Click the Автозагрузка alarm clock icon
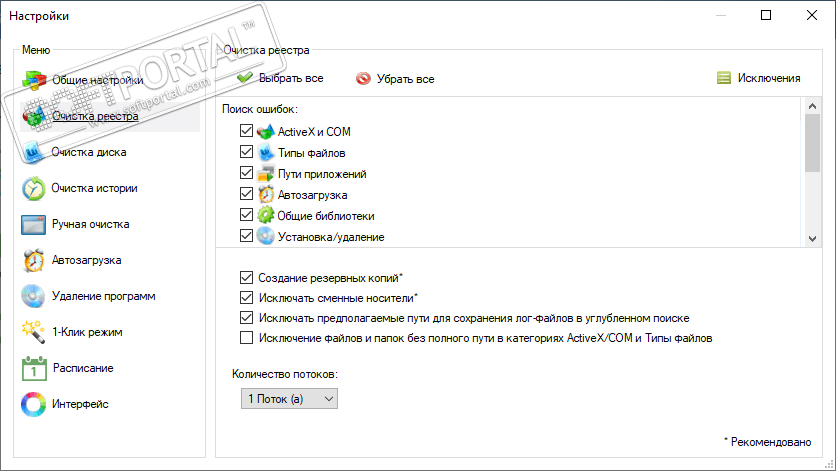The height and width of the screenshot is (471, 836). pyautogui.click(x=35, y=260)
